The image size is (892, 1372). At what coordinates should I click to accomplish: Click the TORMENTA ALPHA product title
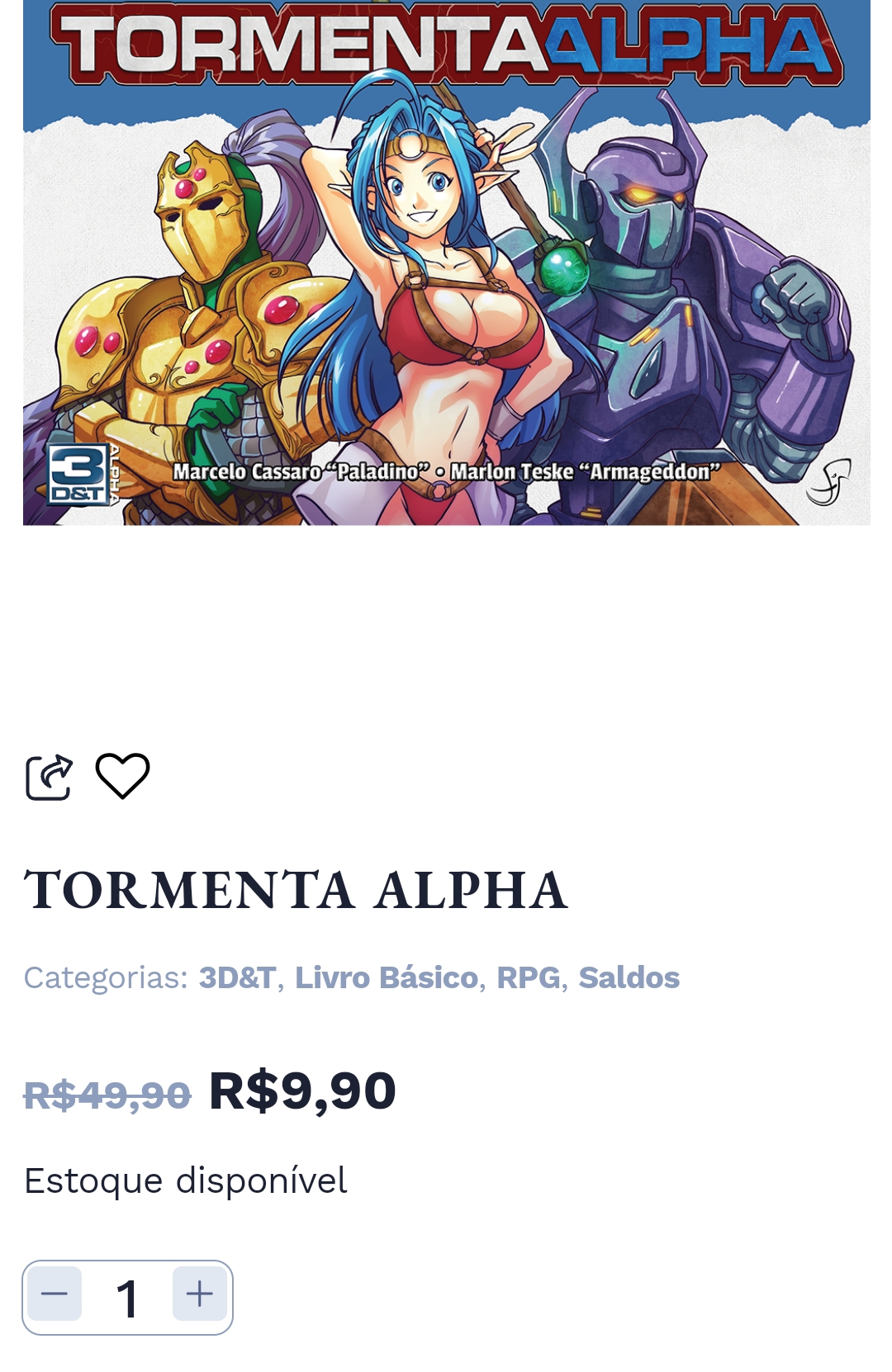click(x=296, y=890)
